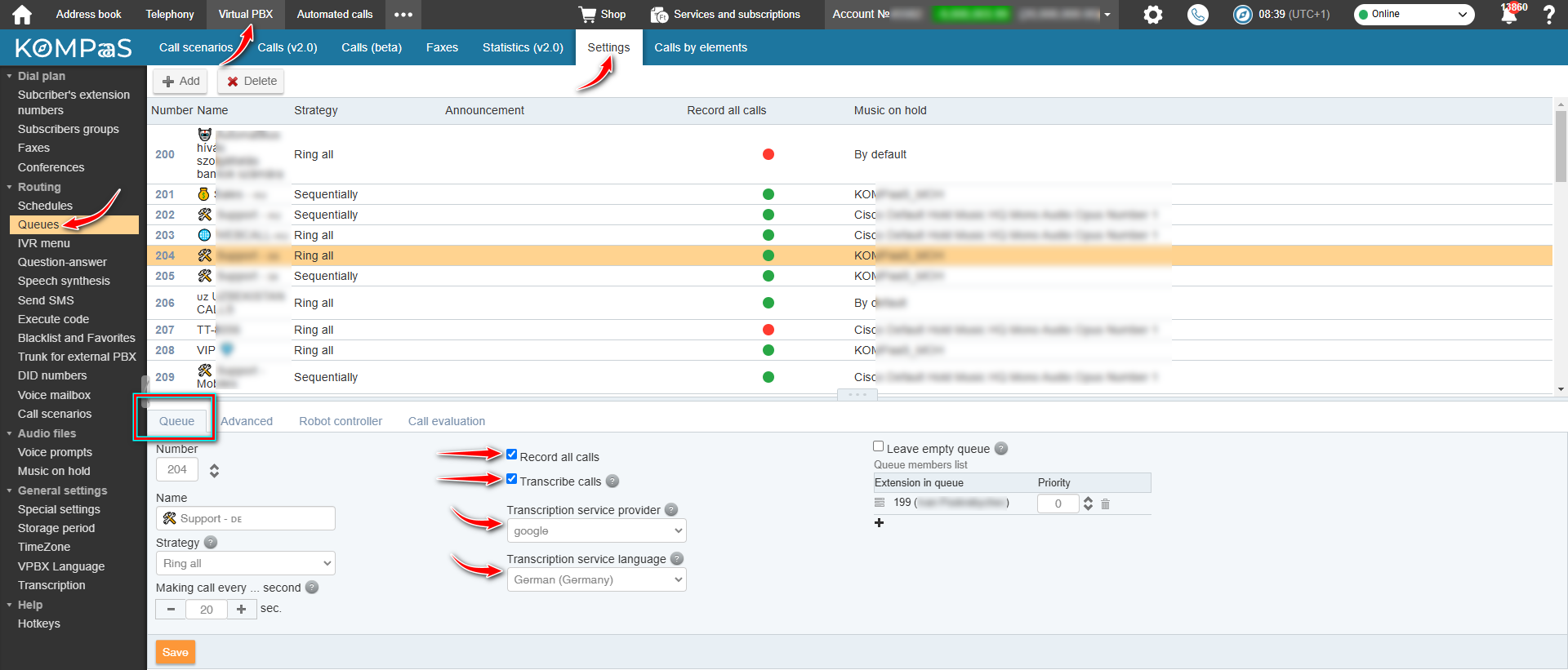Show help for Strategy field
Screen dimensions: 1568x670
tap(211, 543)
